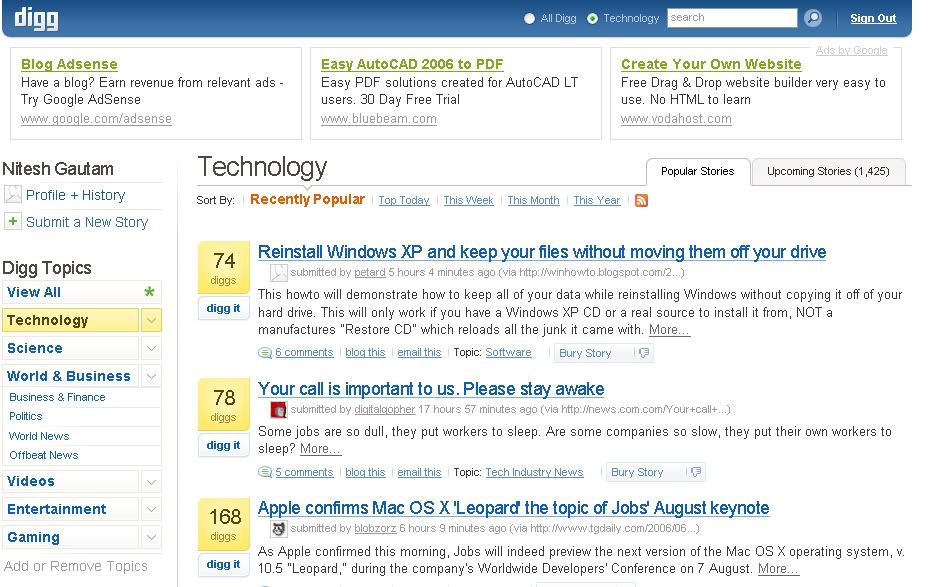Image resolution: width=939 pixels, height=587 pixels.
Task: Open the Blog Adsense ad link
Action: point(69,64)
